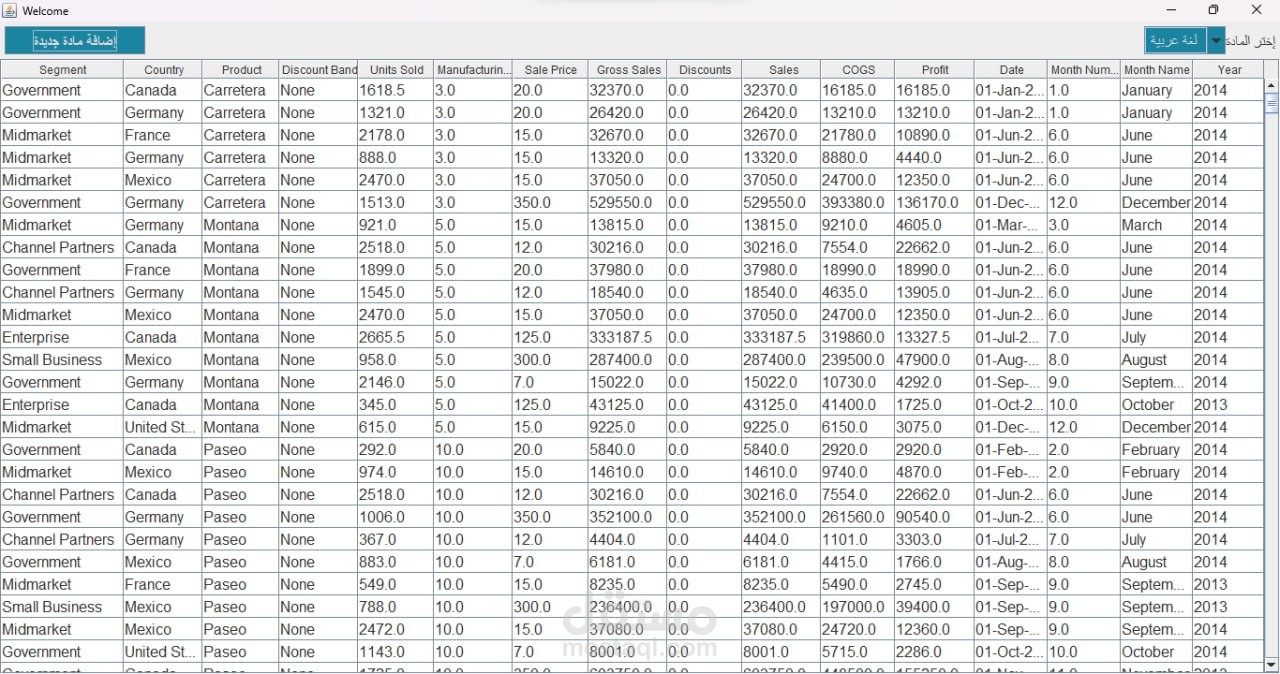Select the Profit cell 90540.0
The image size is (1280, 674).
tap(934, 517)
